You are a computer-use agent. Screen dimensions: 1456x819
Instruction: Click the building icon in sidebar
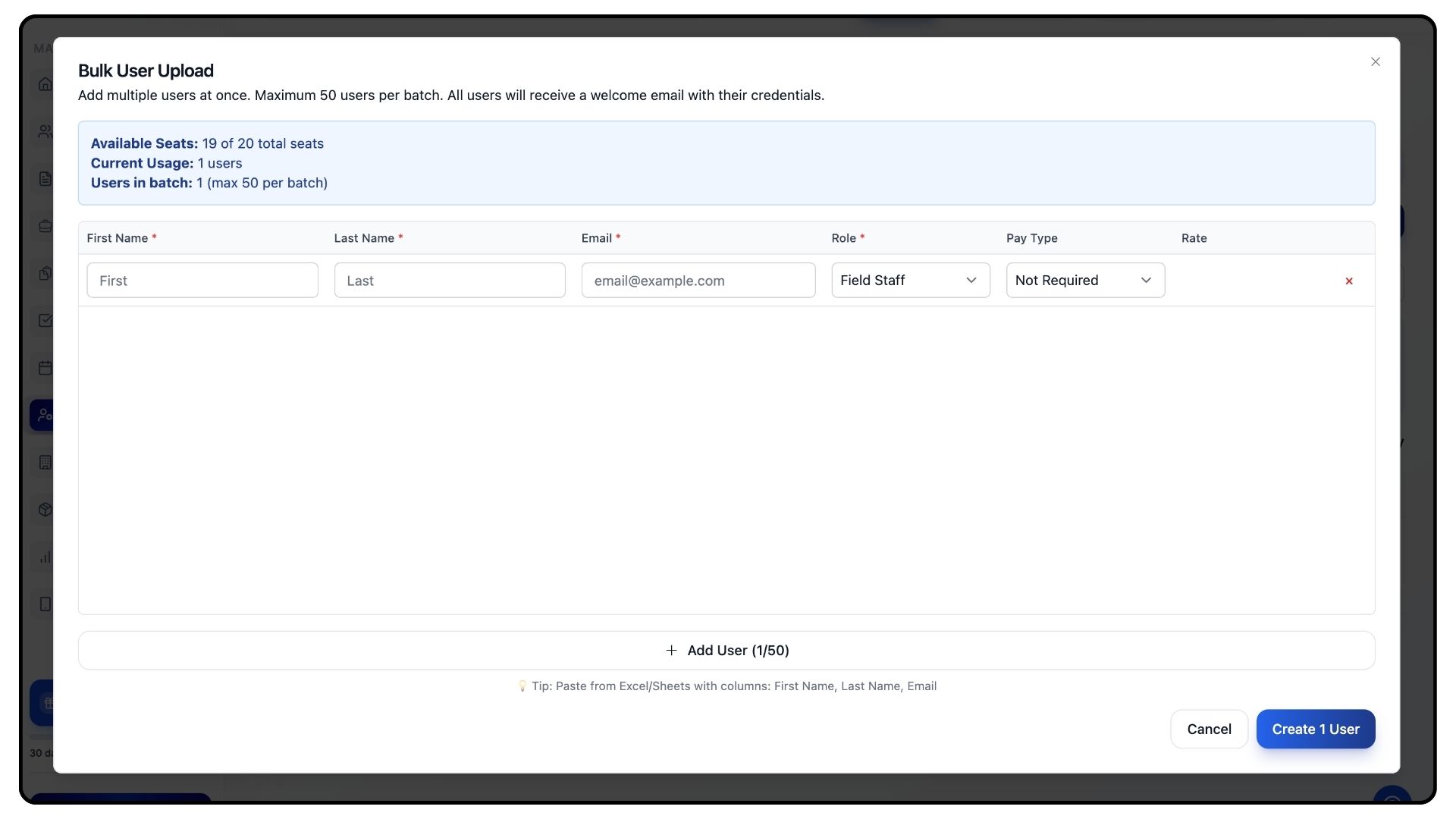(45, 462)
